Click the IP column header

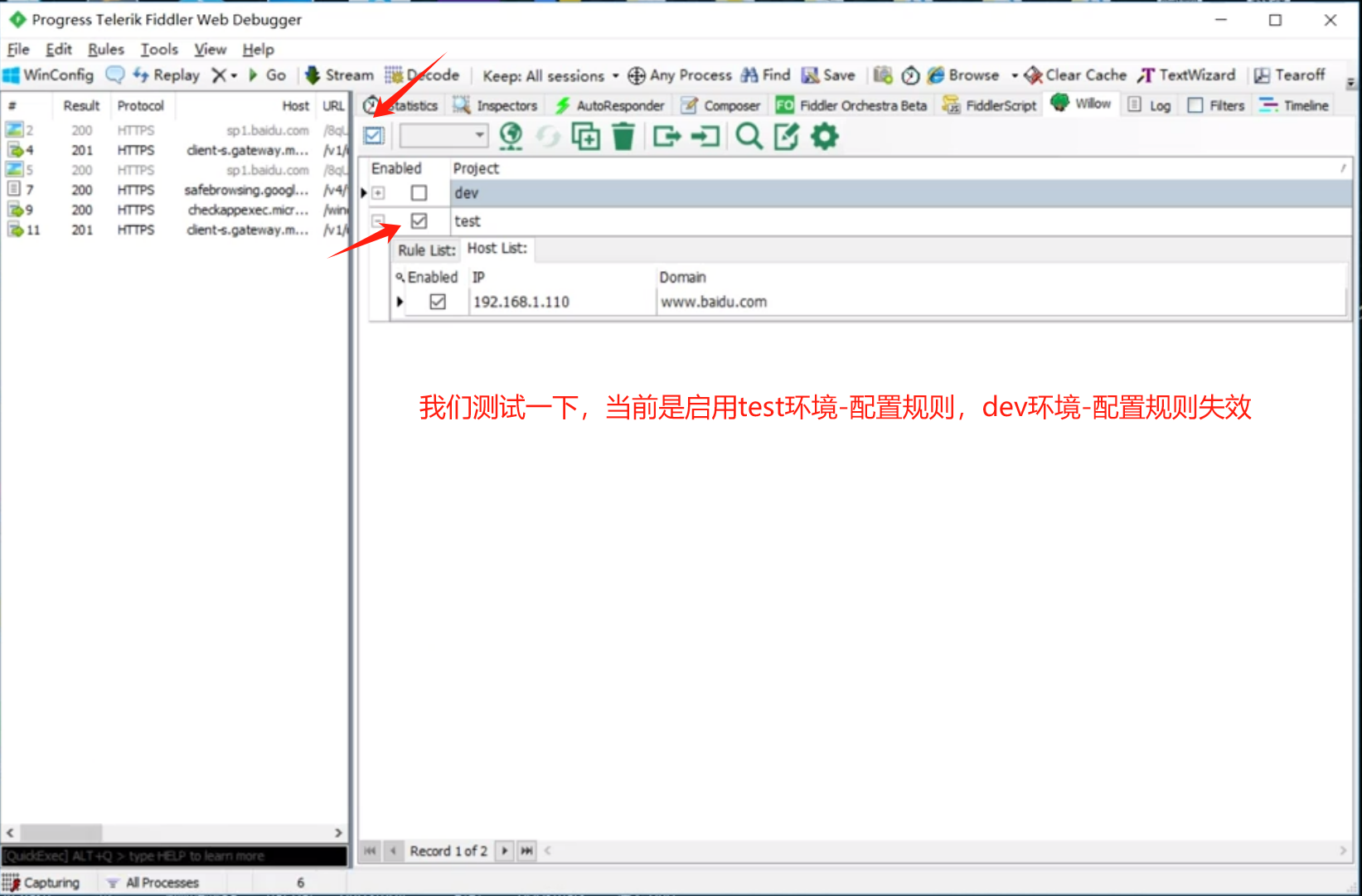point(562,278)
